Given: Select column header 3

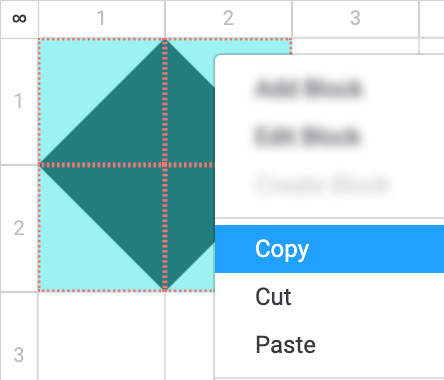Looking at the screenshot, I should 355,19.
